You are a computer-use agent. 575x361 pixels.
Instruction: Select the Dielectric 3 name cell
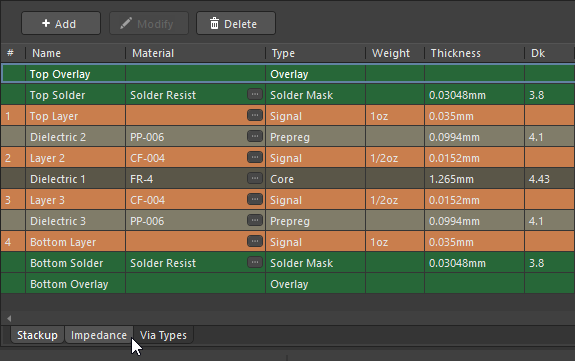coord(76,221)
